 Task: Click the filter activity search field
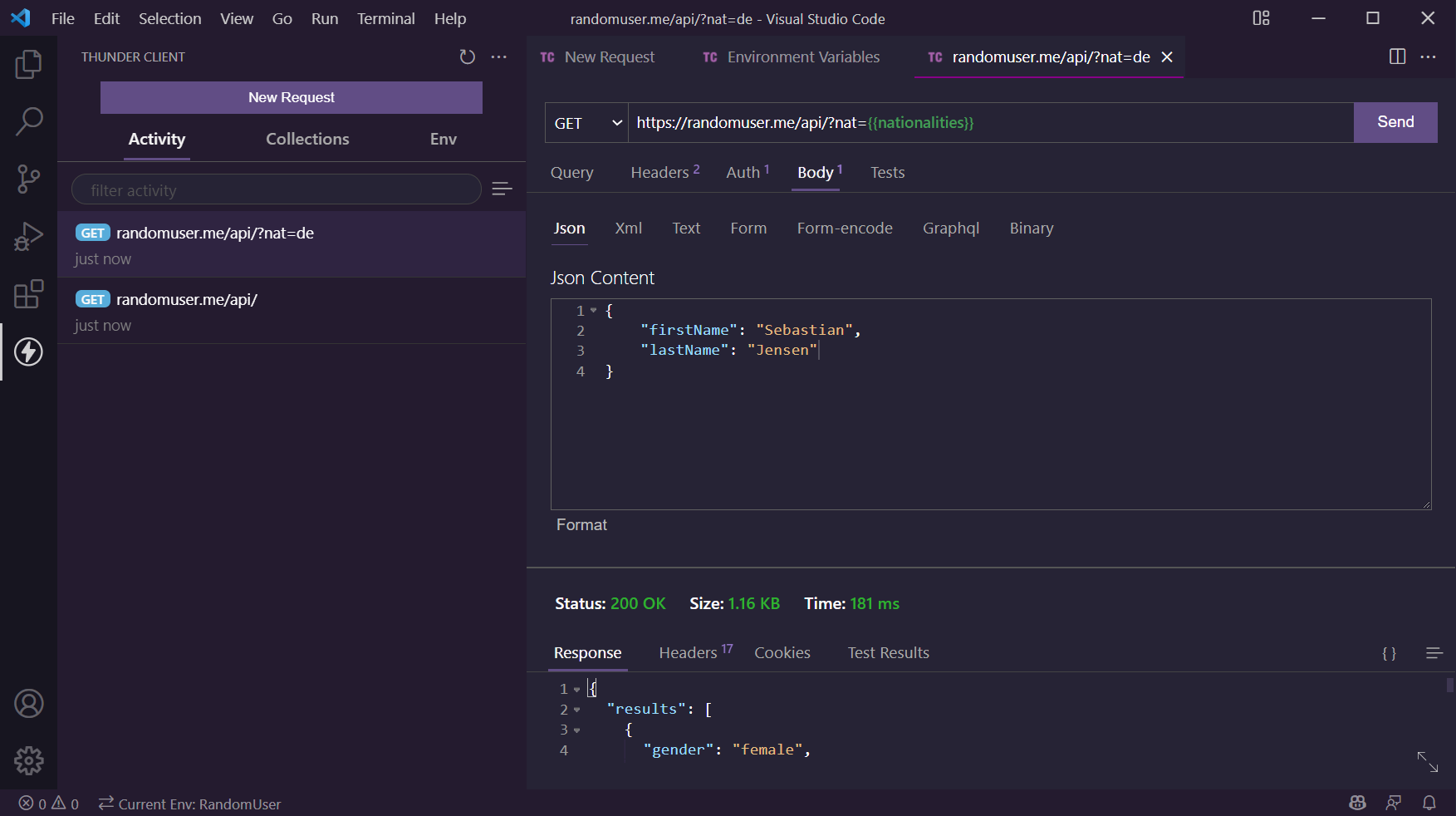pos(276,190)
